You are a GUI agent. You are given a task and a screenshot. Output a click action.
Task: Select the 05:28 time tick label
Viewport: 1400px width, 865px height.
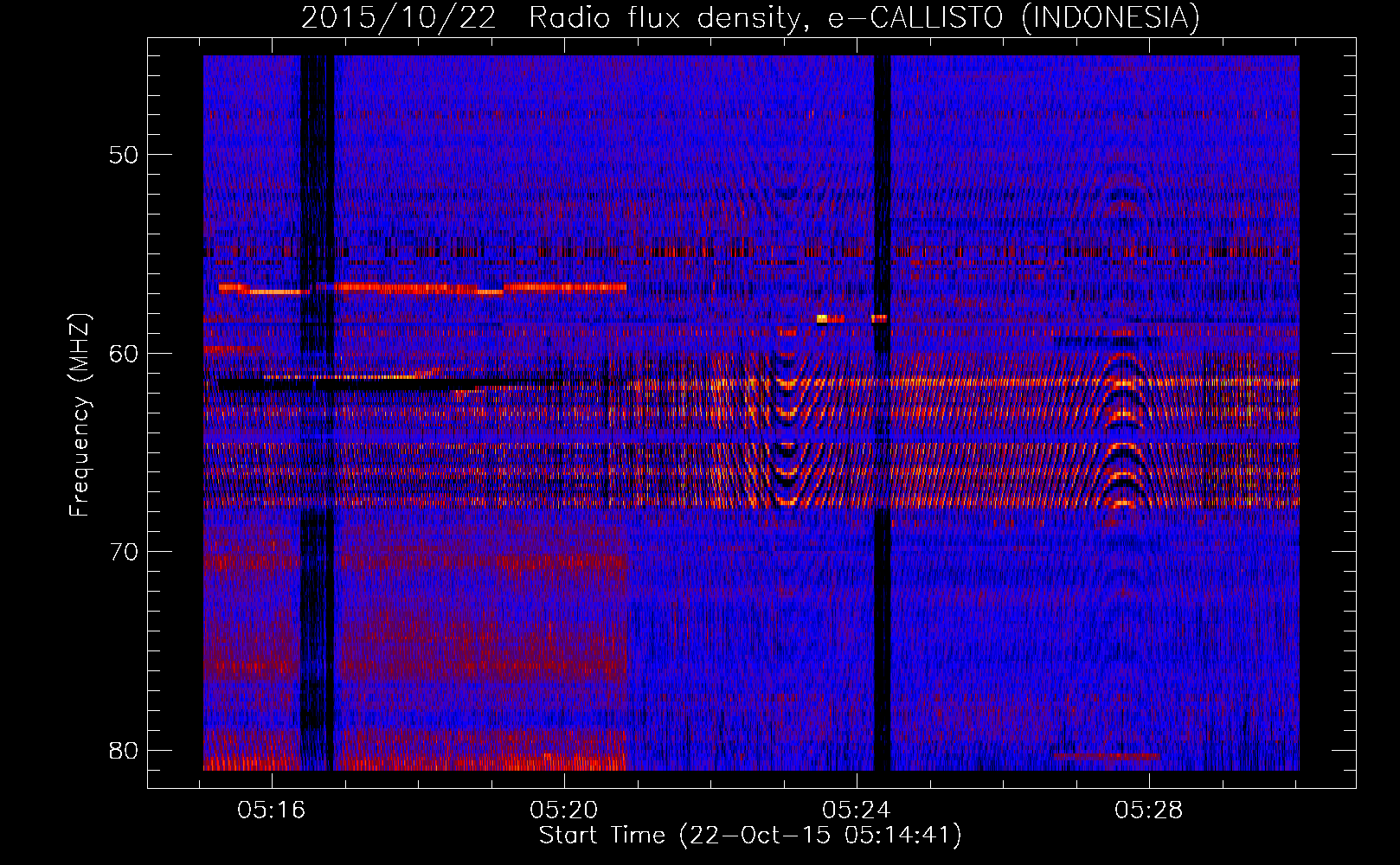pos(1149,811)
